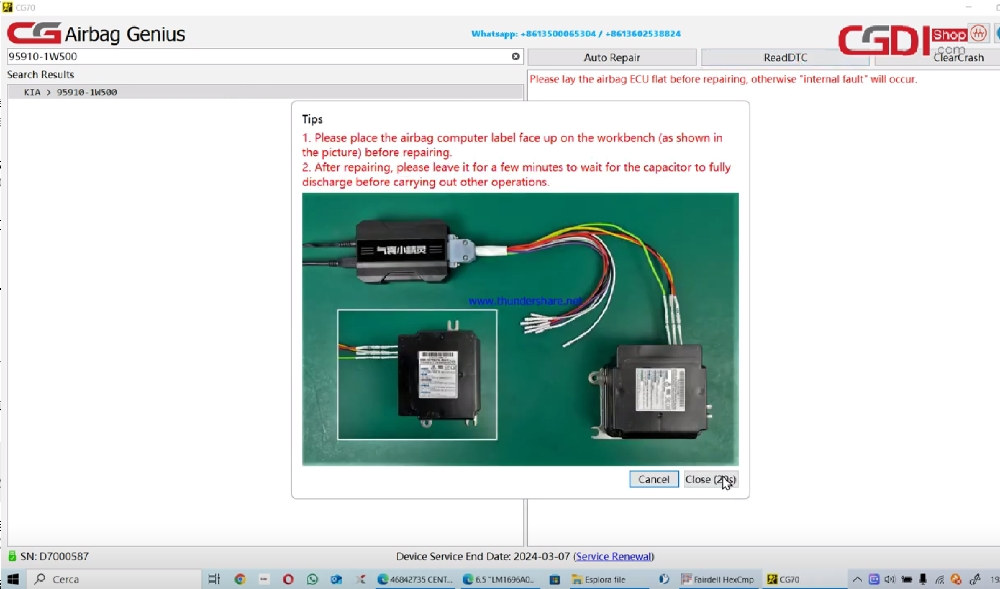Click the Tips dialog heading
Screen dimensions: 1000x589
pyautogui.click(x=312, y=119)
